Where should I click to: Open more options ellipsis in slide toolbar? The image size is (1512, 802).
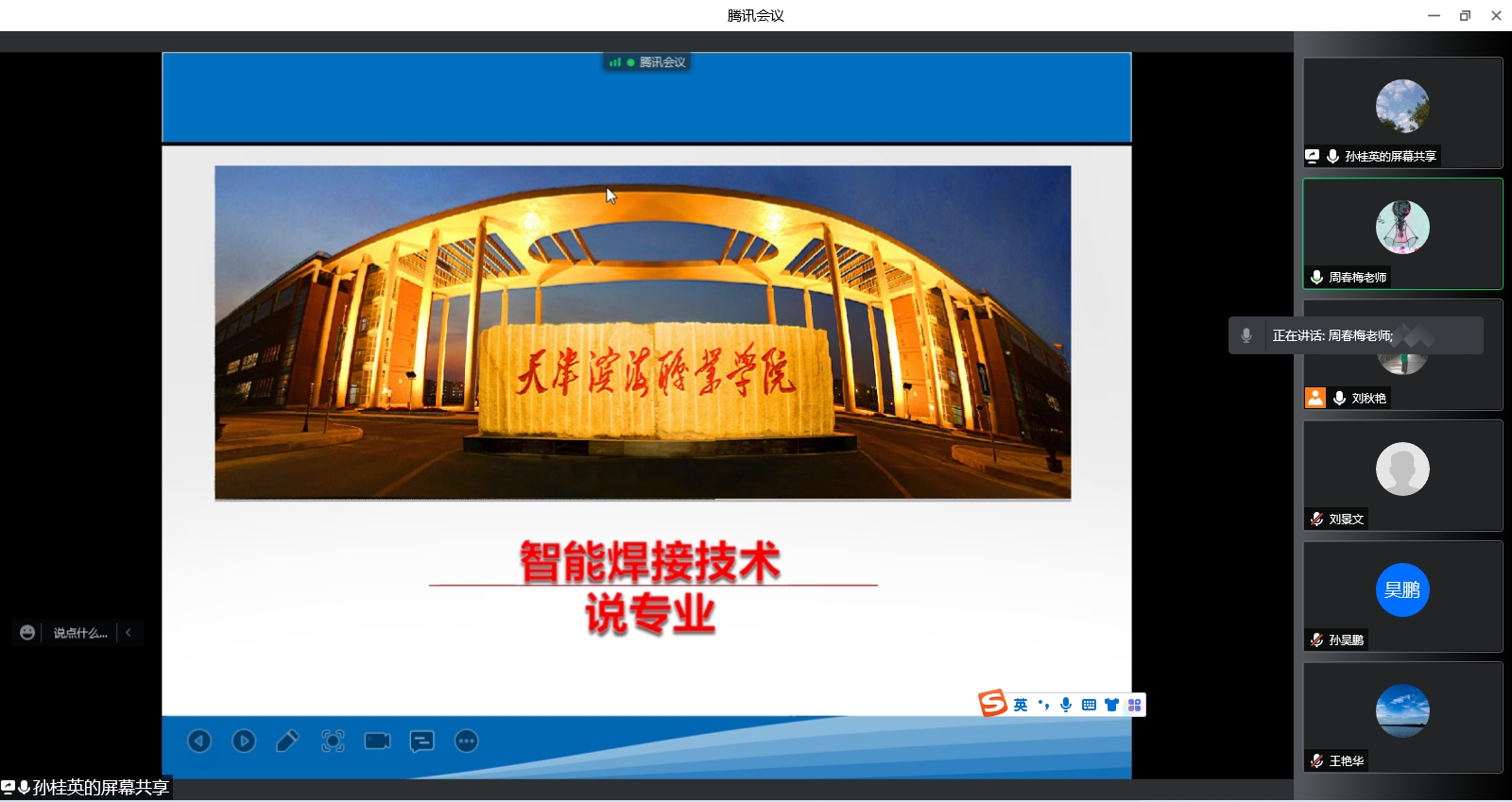tap(466, 742)
